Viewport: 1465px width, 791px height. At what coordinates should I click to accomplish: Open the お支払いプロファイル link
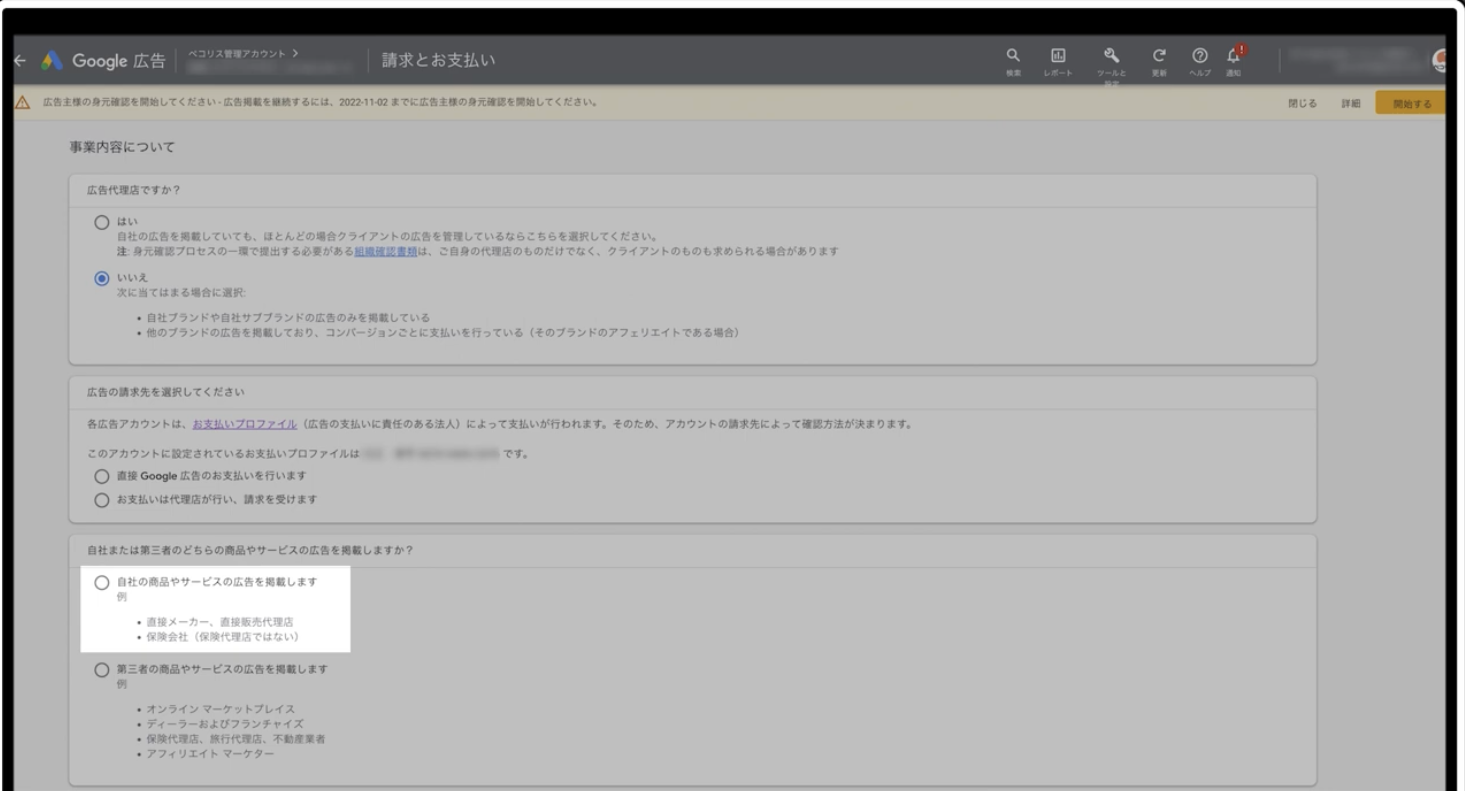pyautogui.click(x=245, y=424)
